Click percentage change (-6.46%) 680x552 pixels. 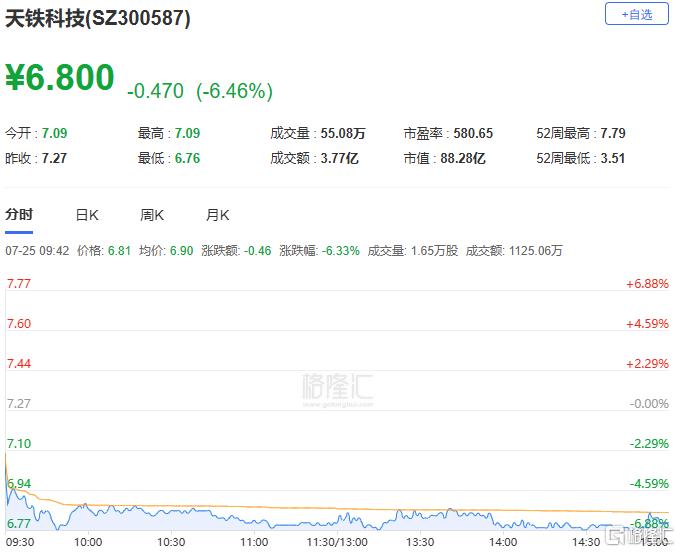tap(234, 91)
